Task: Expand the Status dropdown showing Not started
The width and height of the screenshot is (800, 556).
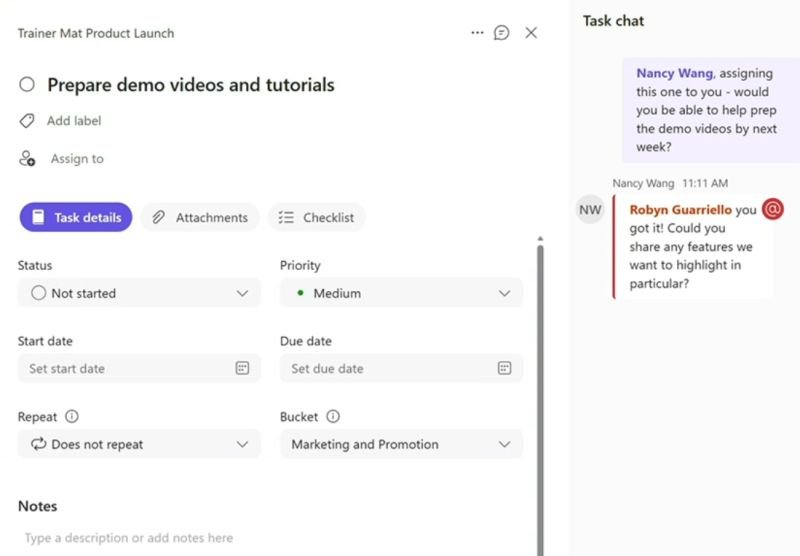Action: coord(139,293)
